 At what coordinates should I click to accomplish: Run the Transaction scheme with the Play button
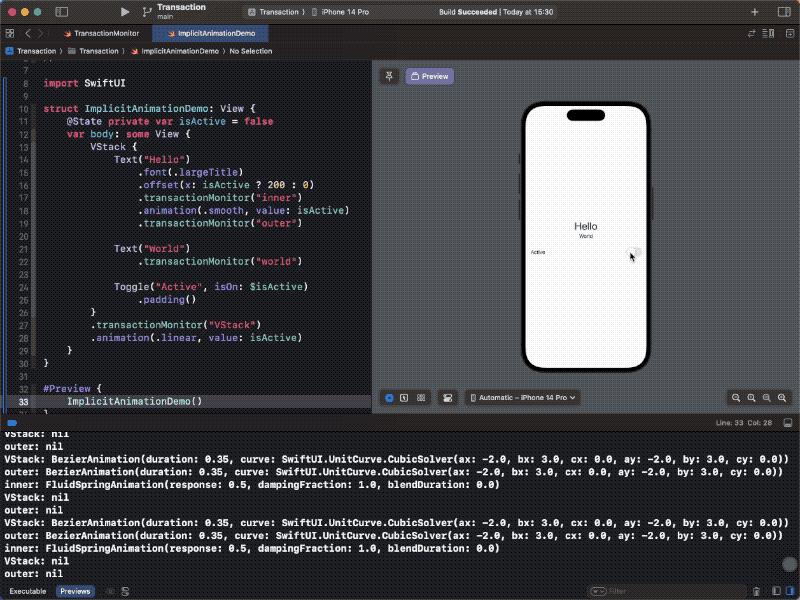click(x=124, y=12)
